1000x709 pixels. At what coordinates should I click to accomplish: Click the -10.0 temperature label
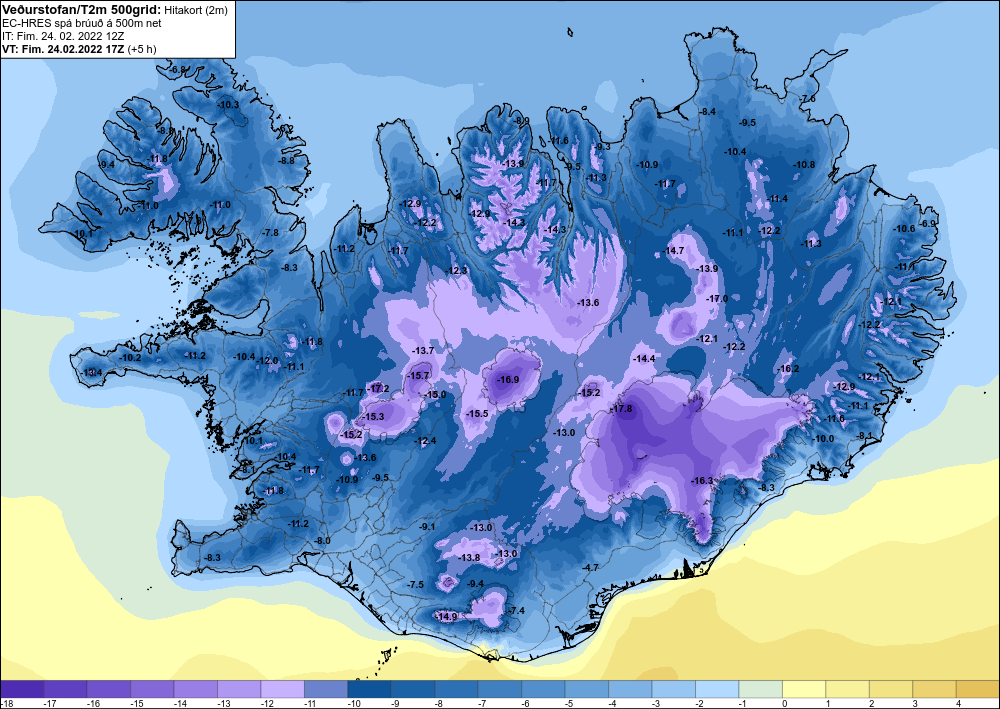click(823, 439)
